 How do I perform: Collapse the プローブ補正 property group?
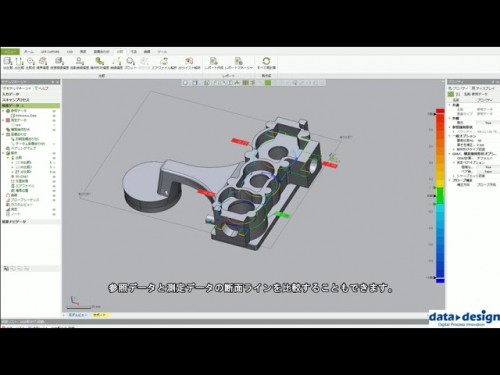tap(449, 180)
